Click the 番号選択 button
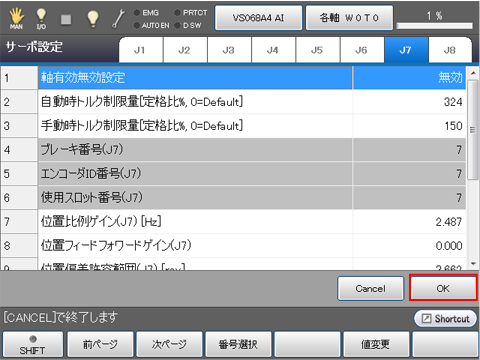480x360 pixels. pyautogui.click(x=238, y=345)
